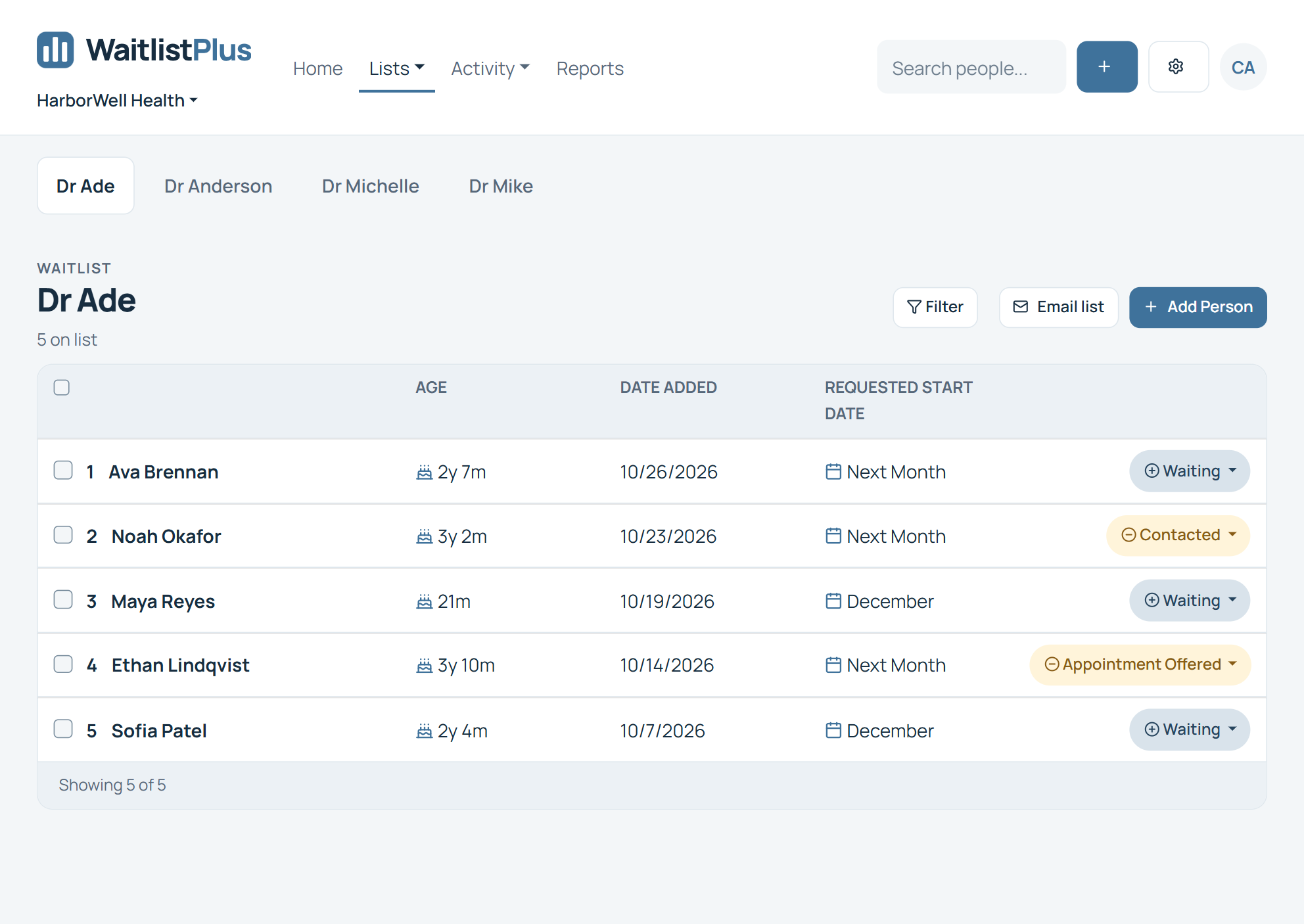Screen dimensions: 1304x924
Task: Click the Add Person button
Action: tap(1198, 307)
